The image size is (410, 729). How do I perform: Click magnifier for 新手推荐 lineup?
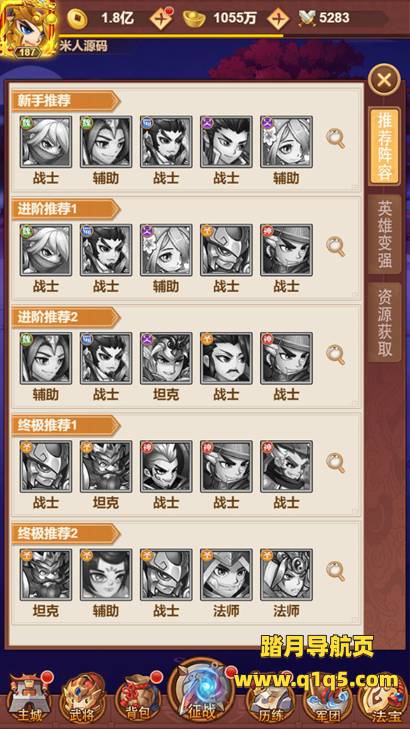[x=335, y=139]
